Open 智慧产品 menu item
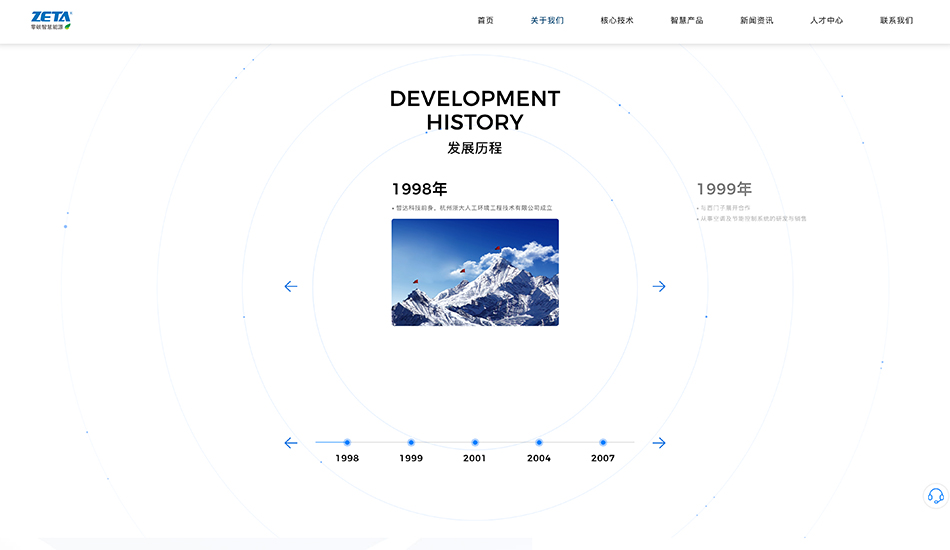This screenshot has width=950, height=550. point(687,20)
